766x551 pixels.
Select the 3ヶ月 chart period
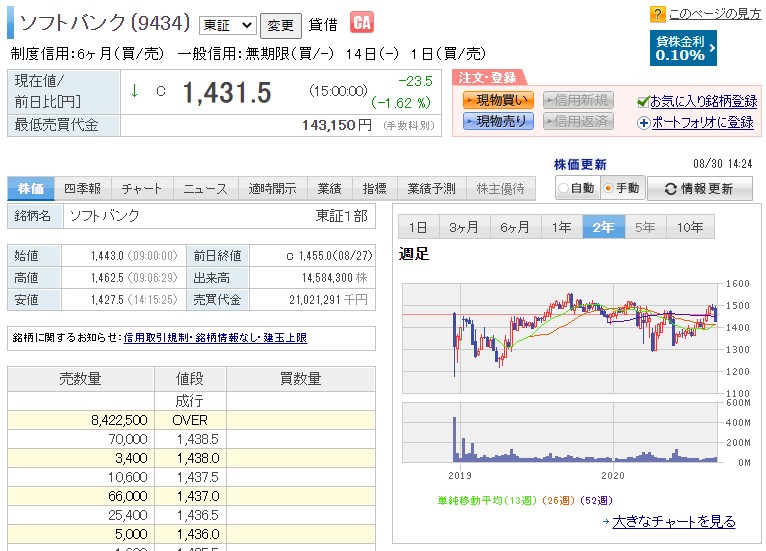click(464, 227)
